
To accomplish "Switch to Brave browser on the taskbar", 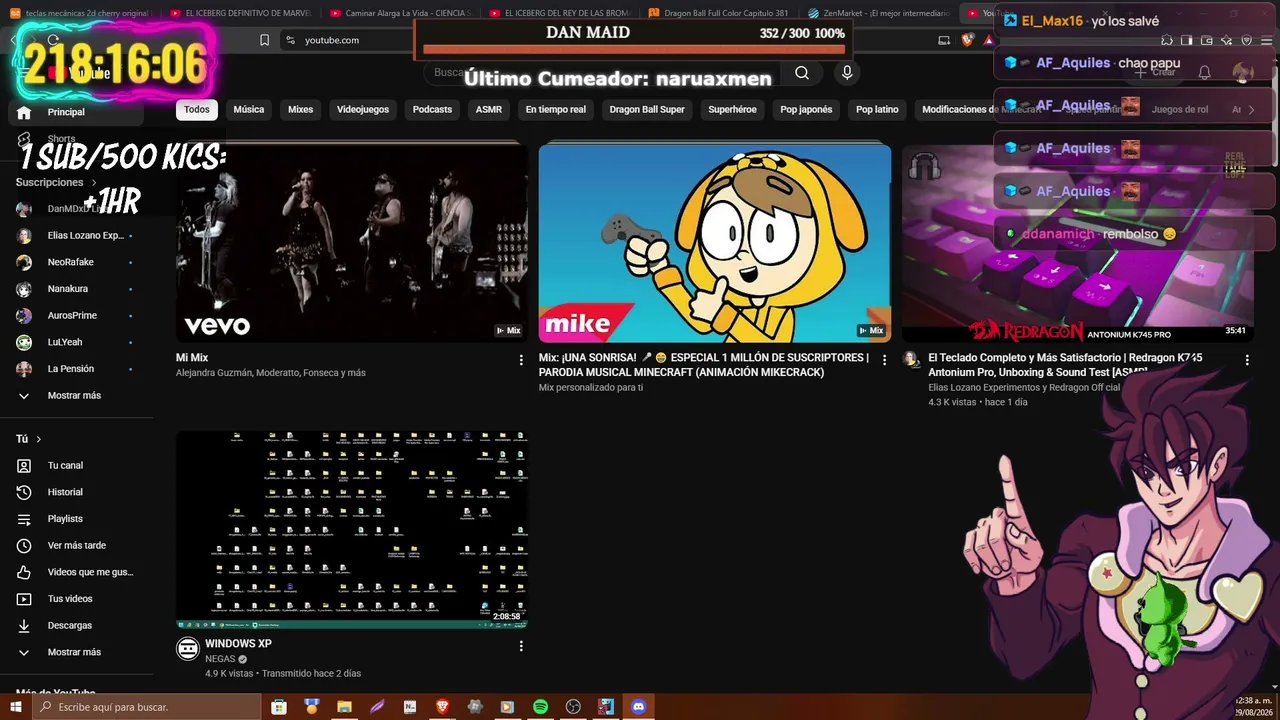I will (442, 707).
